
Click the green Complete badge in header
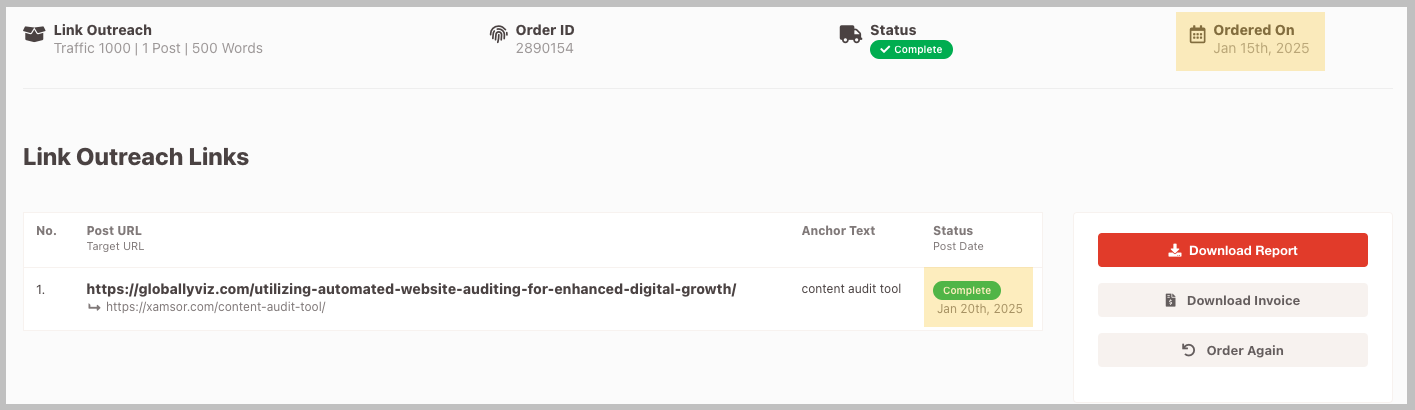click(911, 49)
